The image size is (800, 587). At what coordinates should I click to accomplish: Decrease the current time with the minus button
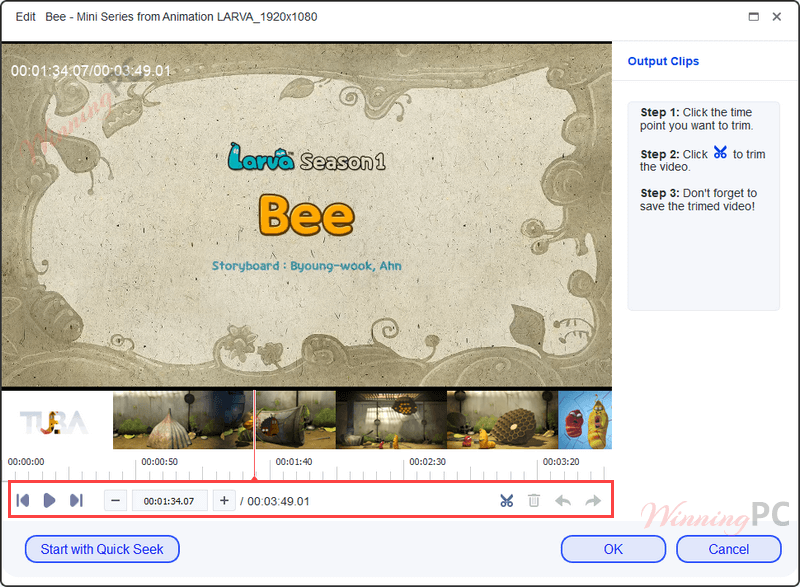point(115,501)
